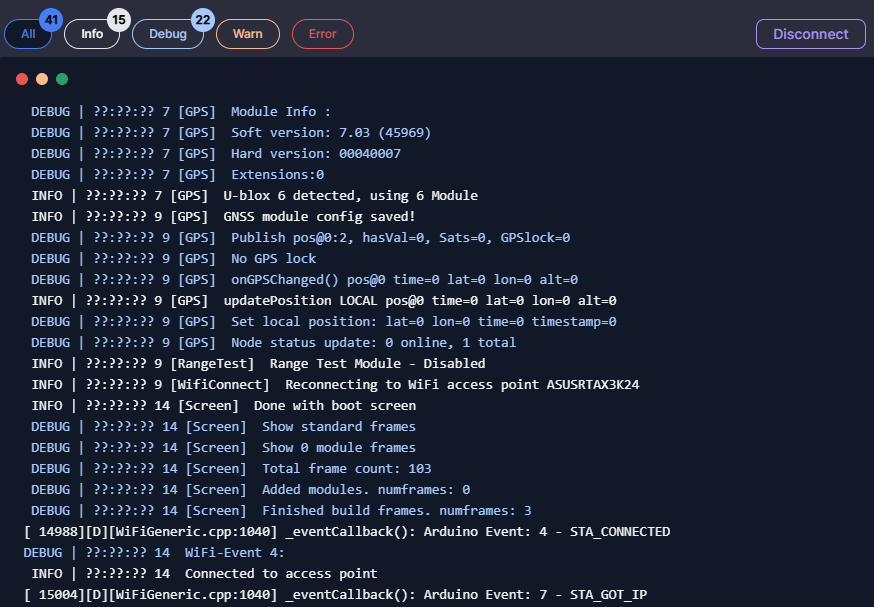Select the 'Module Info :' log line
This screenshot has width=874, height=607.
coord(181,111)
